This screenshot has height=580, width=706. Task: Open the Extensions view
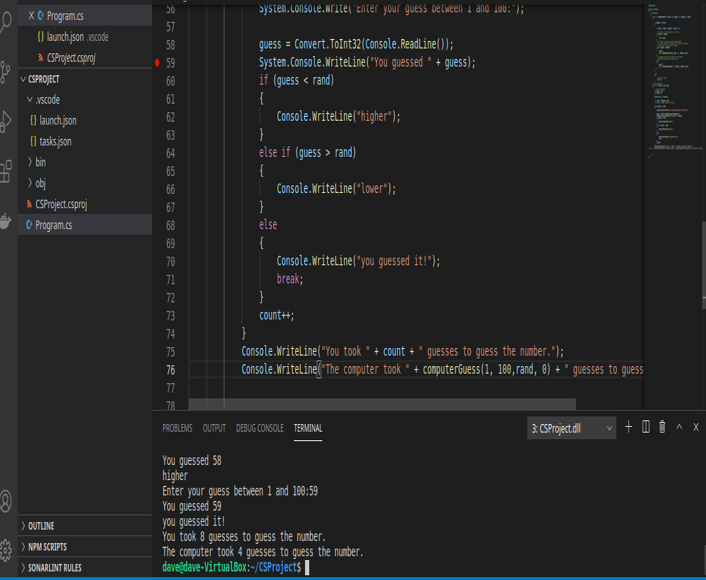tap(7, 169)
